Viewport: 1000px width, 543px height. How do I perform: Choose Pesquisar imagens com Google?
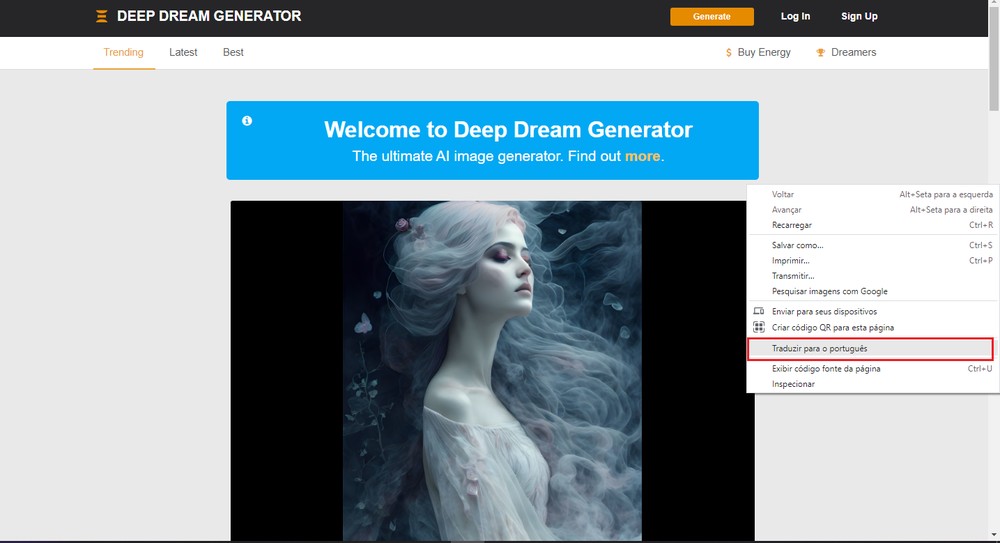873,292
